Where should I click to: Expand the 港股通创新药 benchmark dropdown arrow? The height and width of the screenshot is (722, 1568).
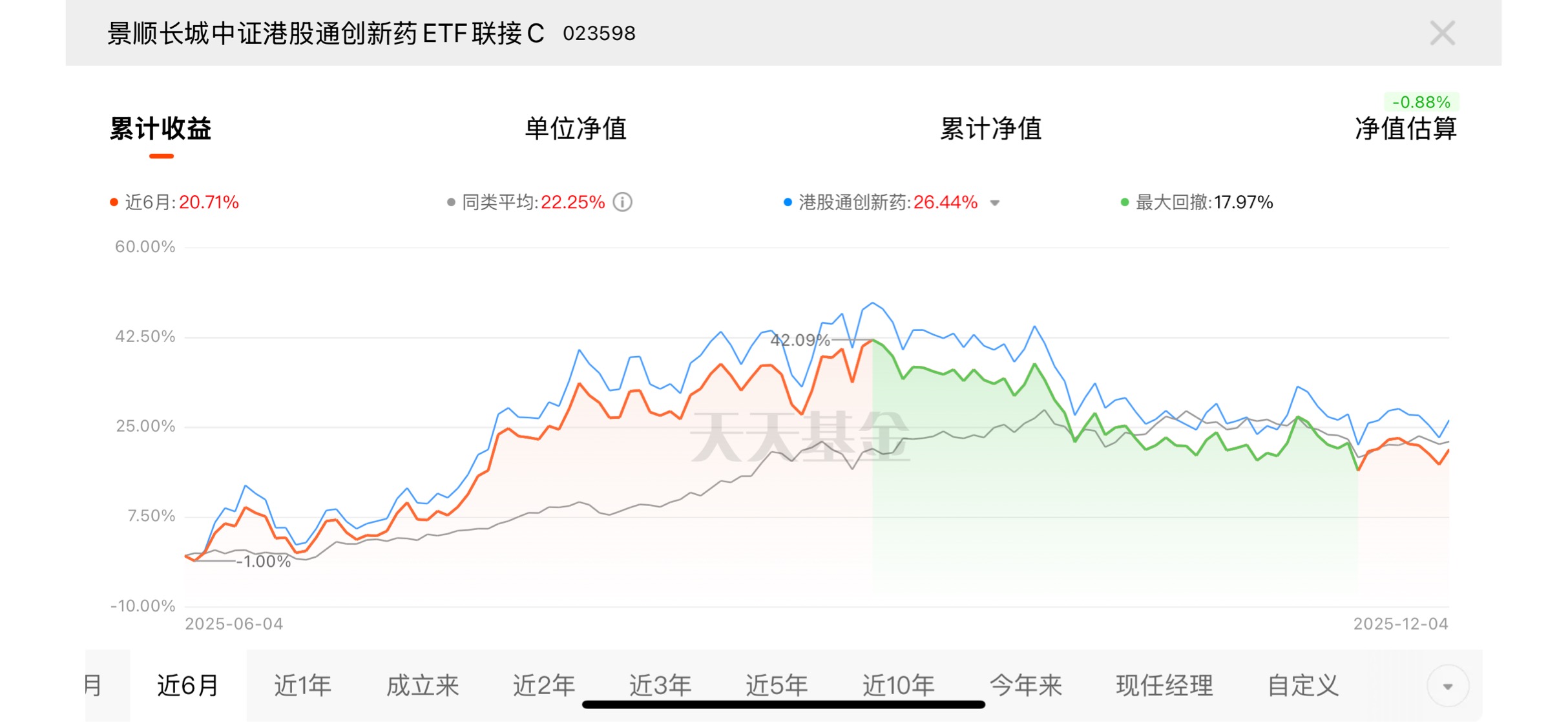(x=995, y=203)
